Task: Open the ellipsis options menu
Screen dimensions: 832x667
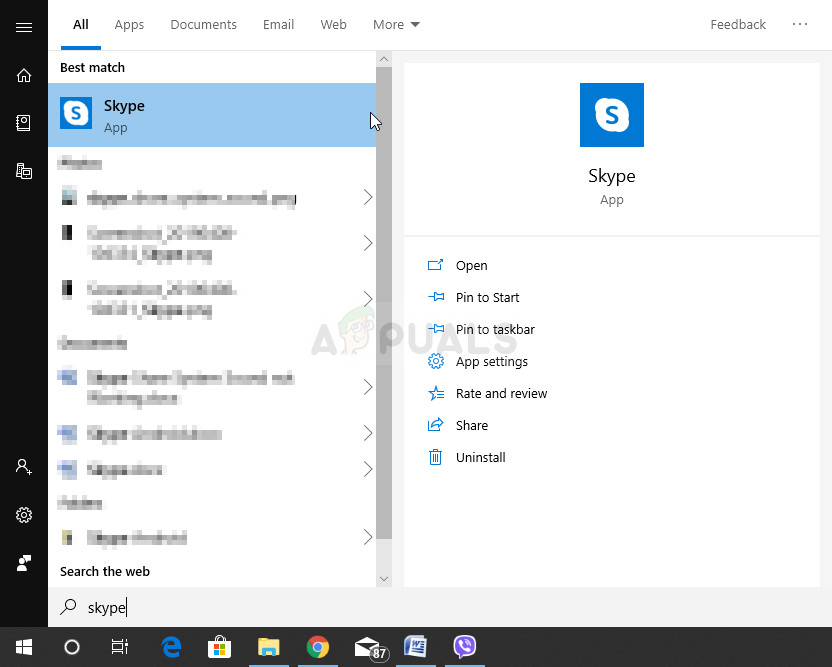Action: click(799, 24)
